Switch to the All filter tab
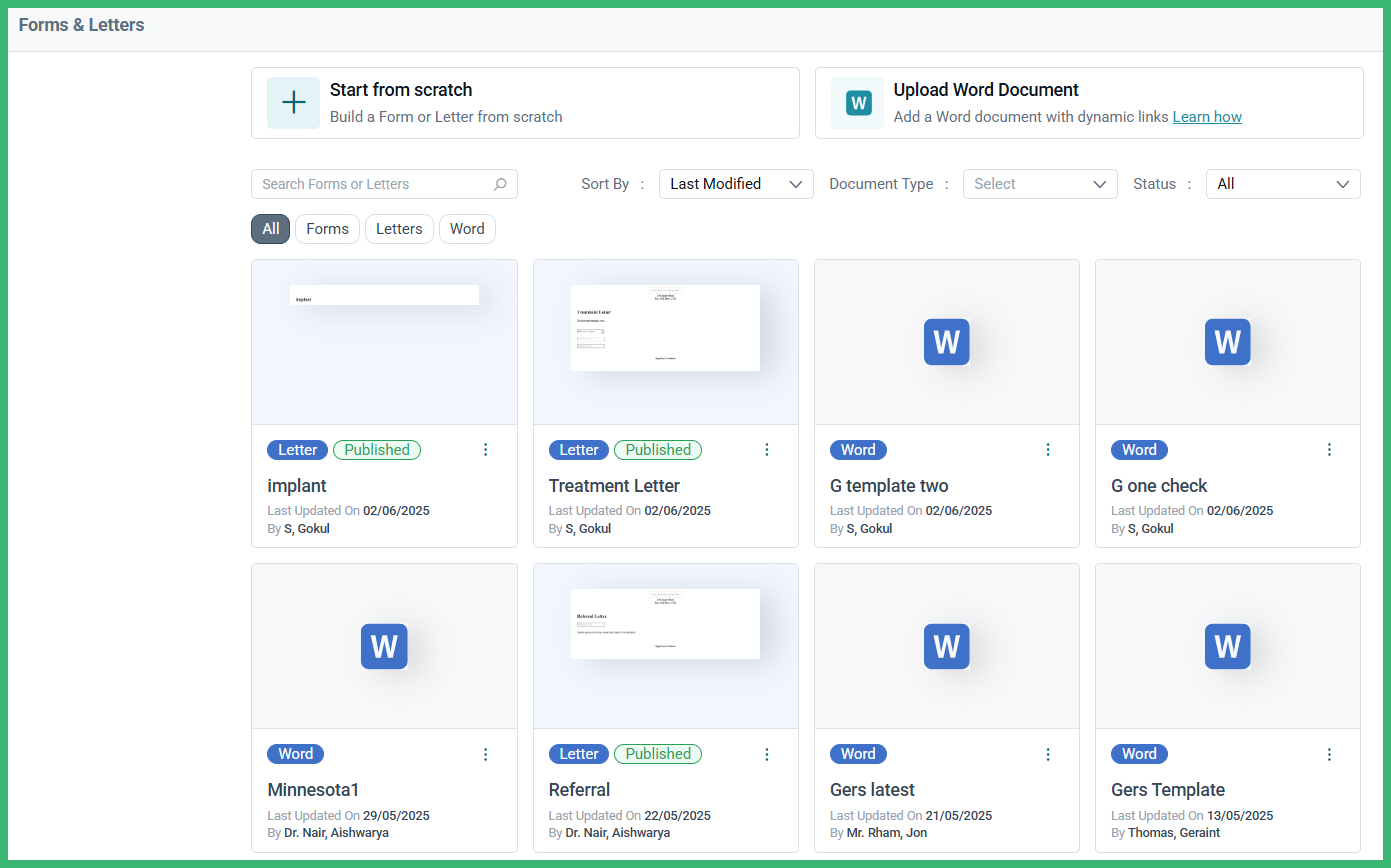This screenshot has width=1391, height=868. (270, 229)
